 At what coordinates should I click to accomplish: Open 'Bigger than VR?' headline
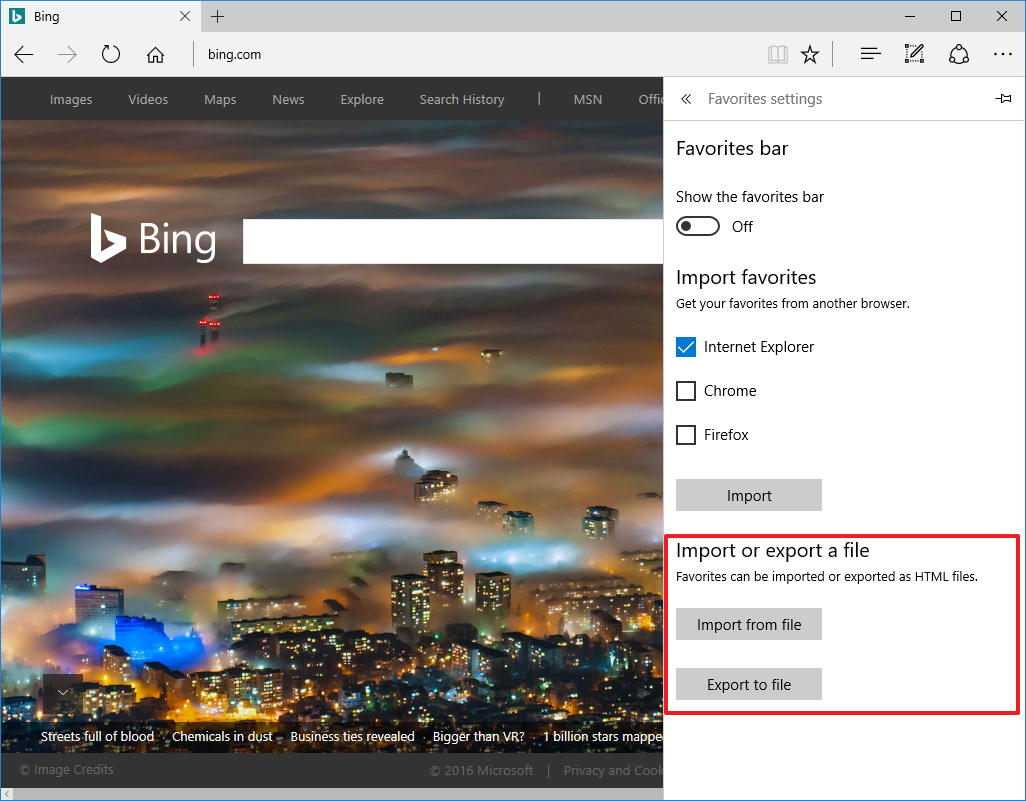pyautogui.click(x=478, y=737)
